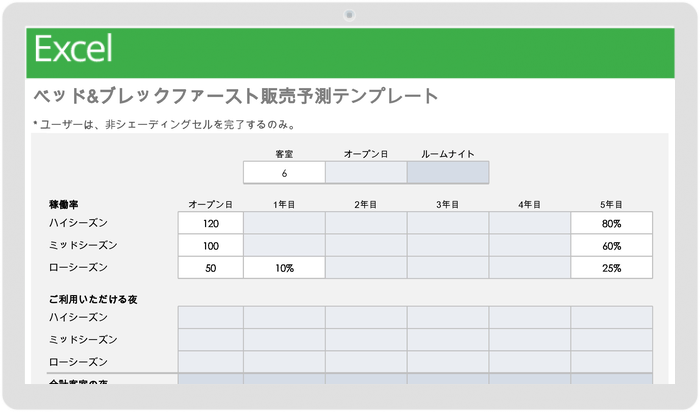Click the ミッドシーズン label under 稼働率

[83, 245]
